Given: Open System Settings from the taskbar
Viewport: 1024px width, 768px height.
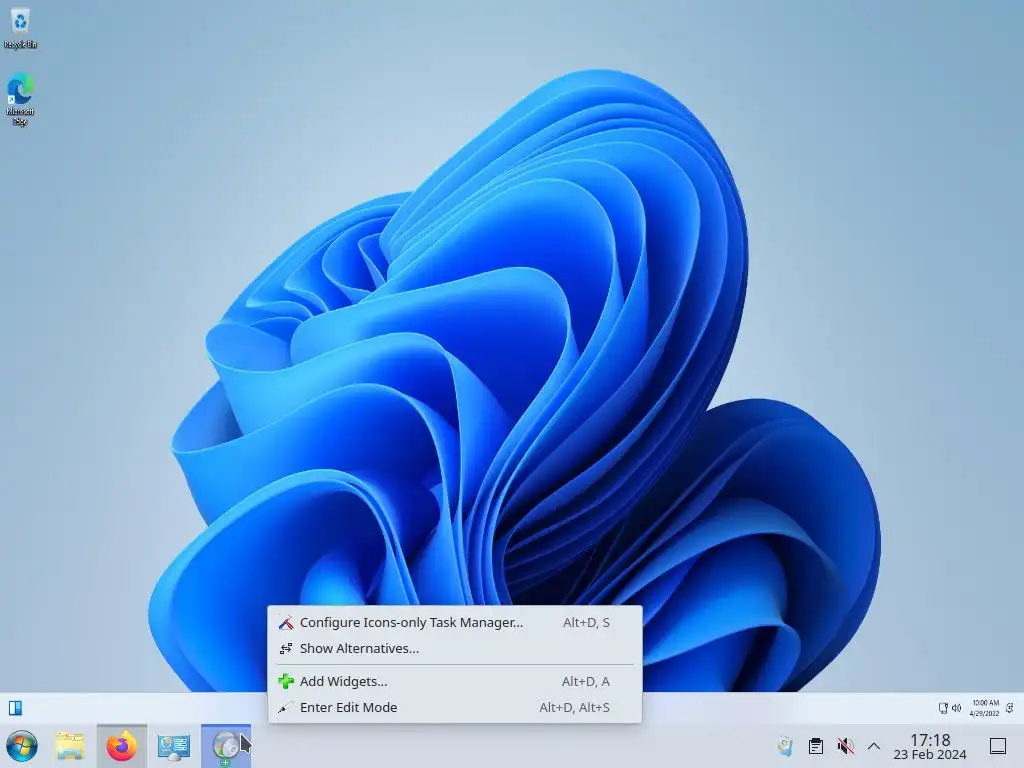Looking at the screenshot, I should (174, 746).
